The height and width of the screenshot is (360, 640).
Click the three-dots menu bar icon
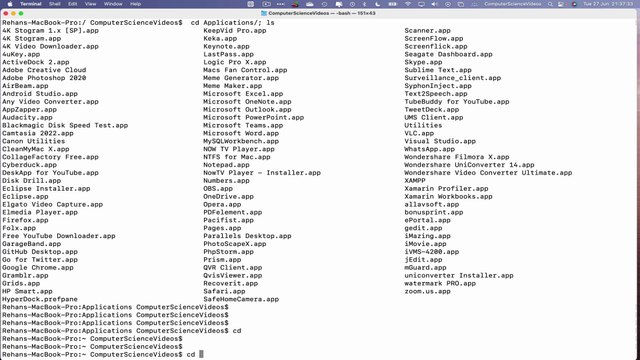tap(281, 4)
